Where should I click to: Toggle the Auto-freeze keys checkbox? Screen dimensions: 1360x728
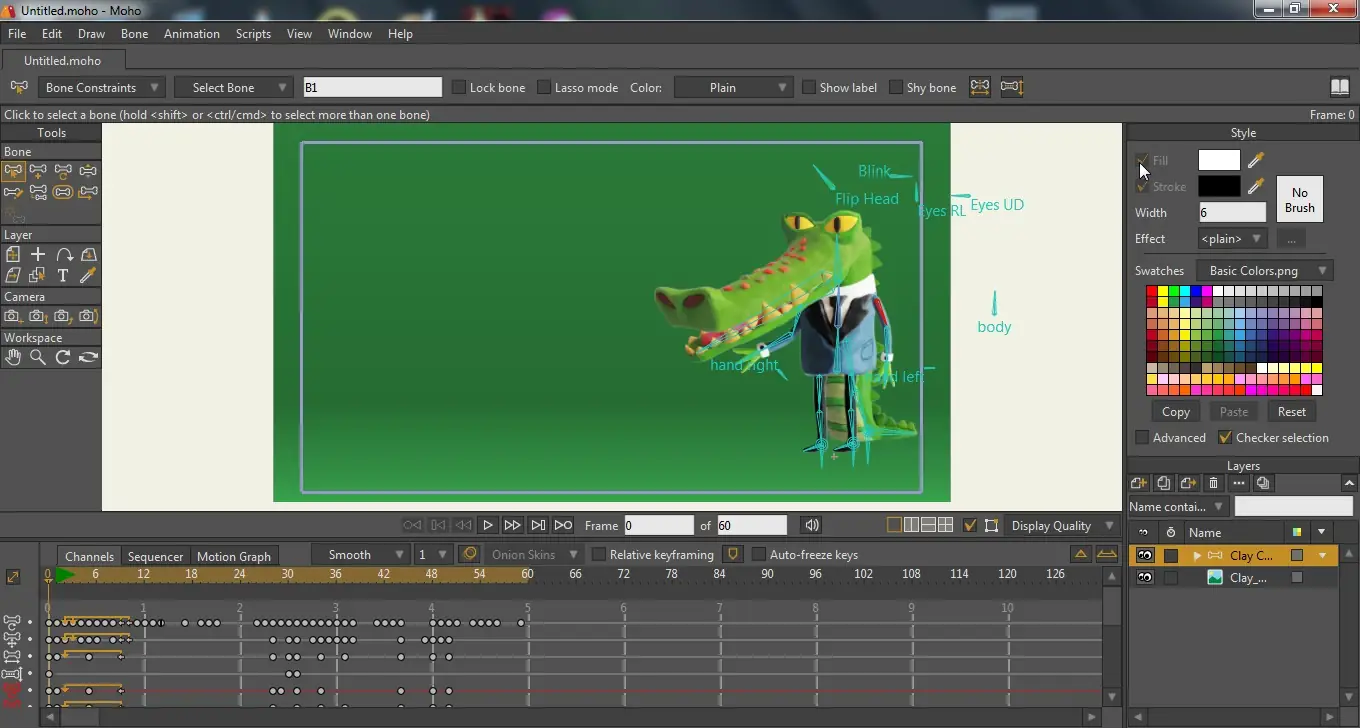coord(759,555)
